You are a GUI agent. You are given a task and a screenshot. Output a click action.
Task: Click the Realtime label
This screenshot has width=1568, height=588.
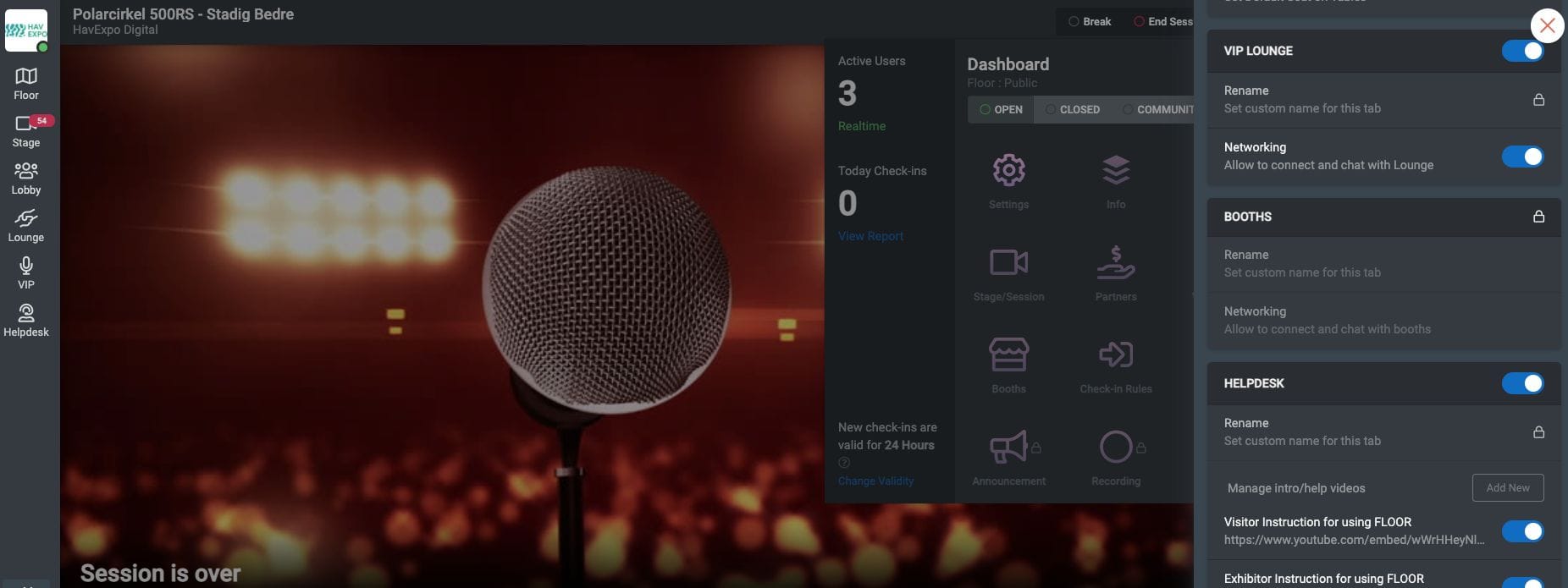[x=862, y=126]
